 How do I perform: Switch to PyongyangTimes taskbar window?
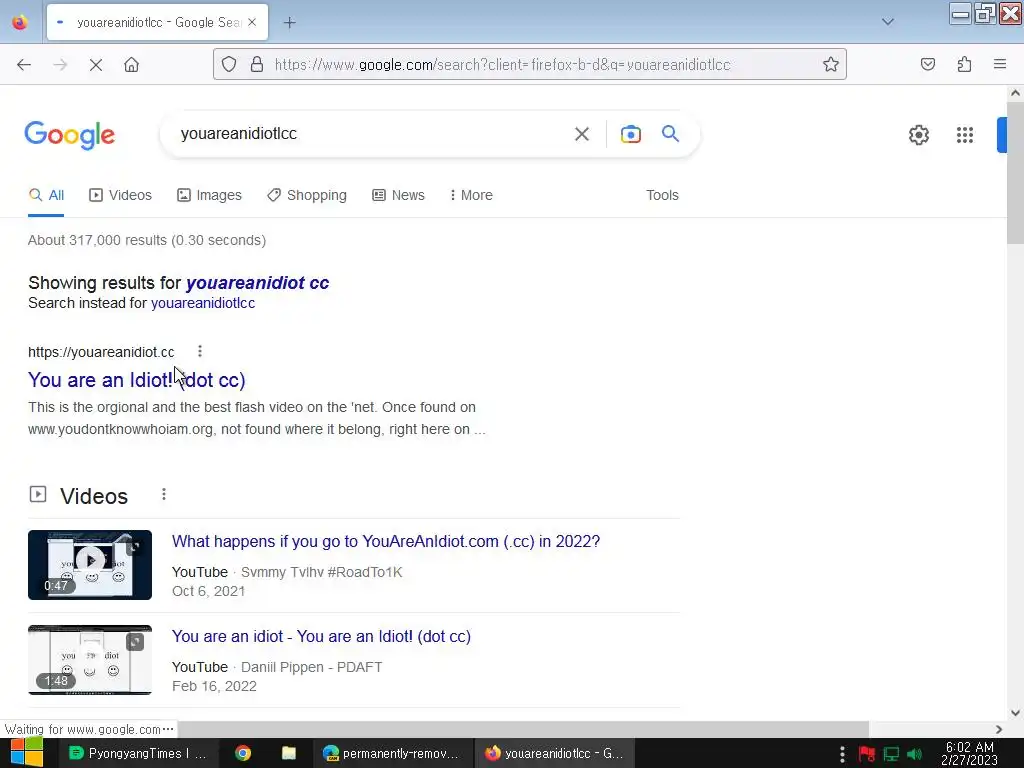[x=138, y=753]
